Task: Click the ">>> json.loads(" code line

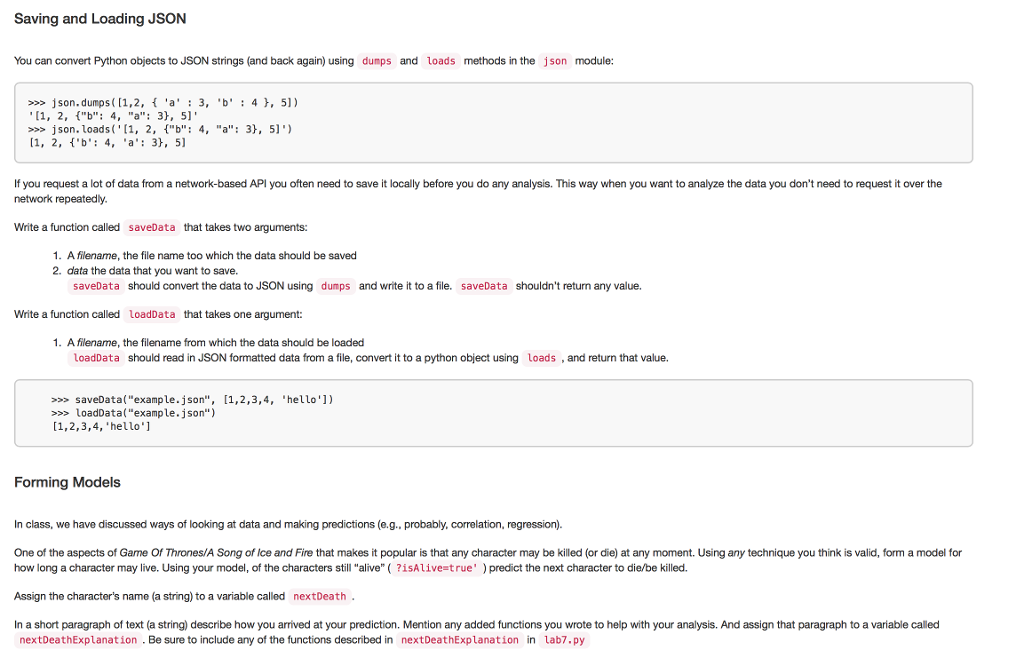Action: tap(160, 129)
